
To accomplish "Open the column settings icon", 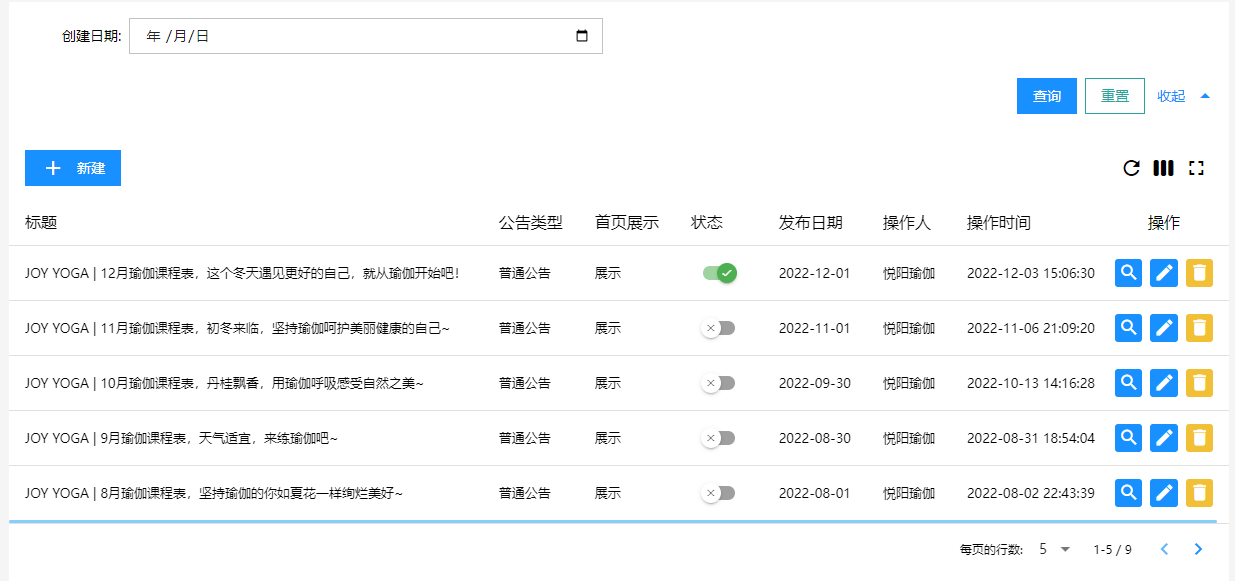I will [1163, 168].
